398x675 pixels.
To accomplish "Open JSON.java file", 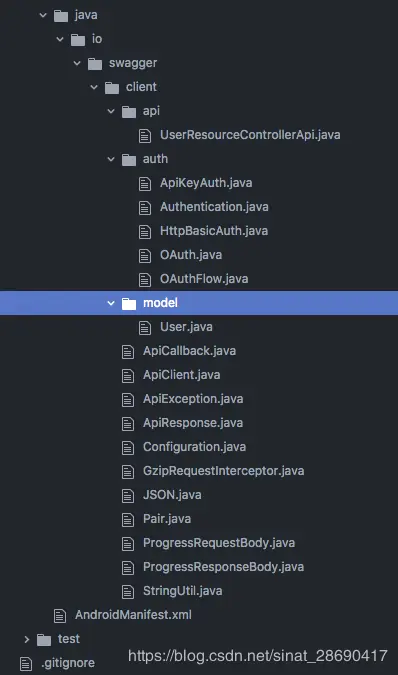I will pyautogui.click(x=172, y=495).
